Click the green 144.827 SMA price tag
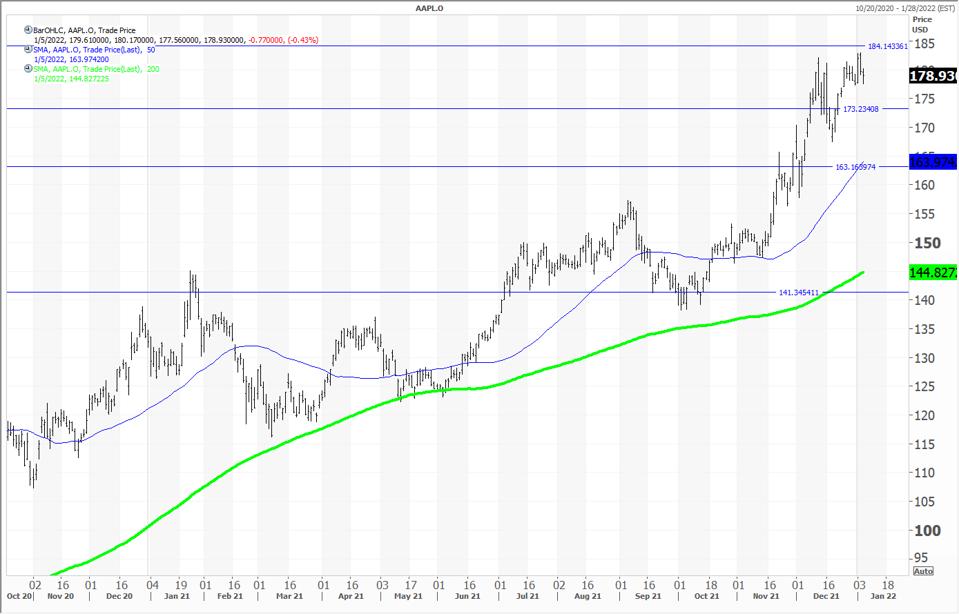The image size is (959, 614). pos(933,272)
